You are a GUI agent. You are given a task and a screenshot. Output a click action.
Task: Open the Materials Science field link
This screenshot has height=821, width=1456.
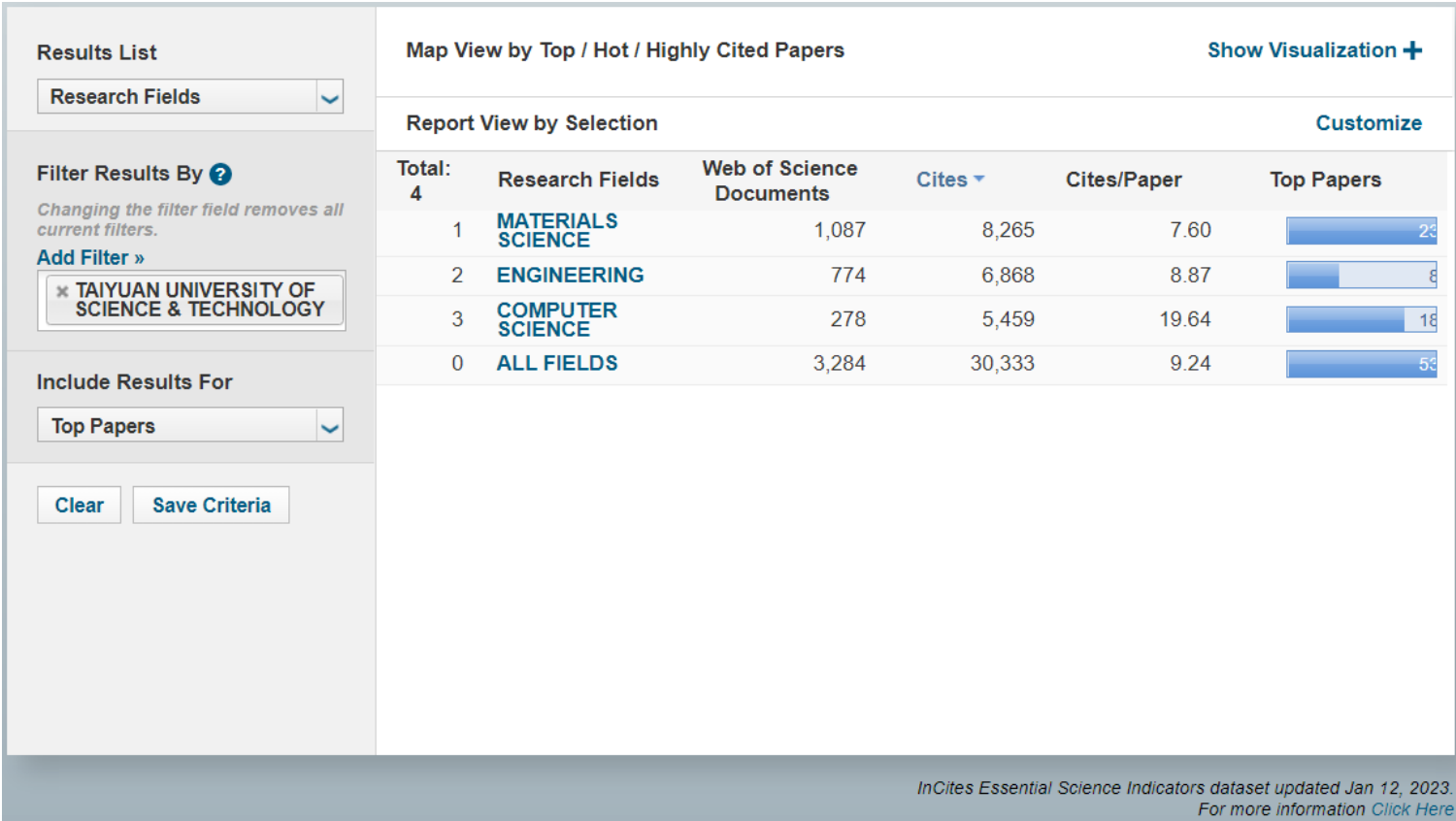[x=556, y=231]
